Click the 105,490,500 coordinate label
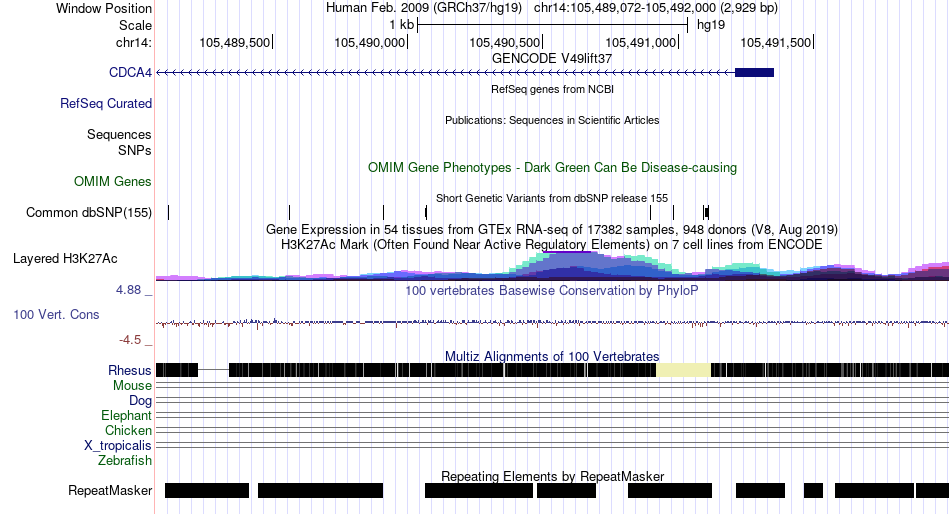This screenshot has height=514, width=950. pos(505,42)
